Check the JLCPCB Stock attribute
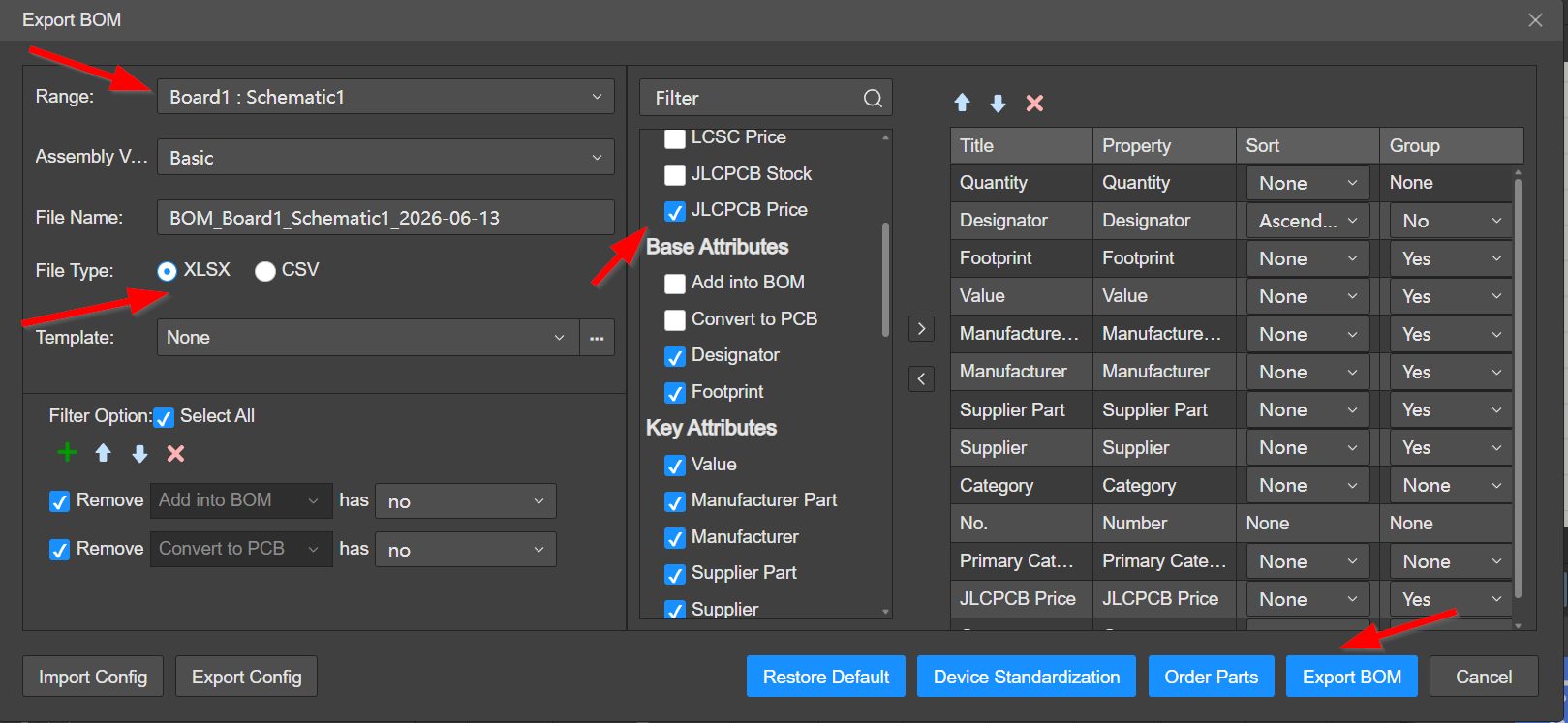 pyautogui.click(x=675, y=175)
